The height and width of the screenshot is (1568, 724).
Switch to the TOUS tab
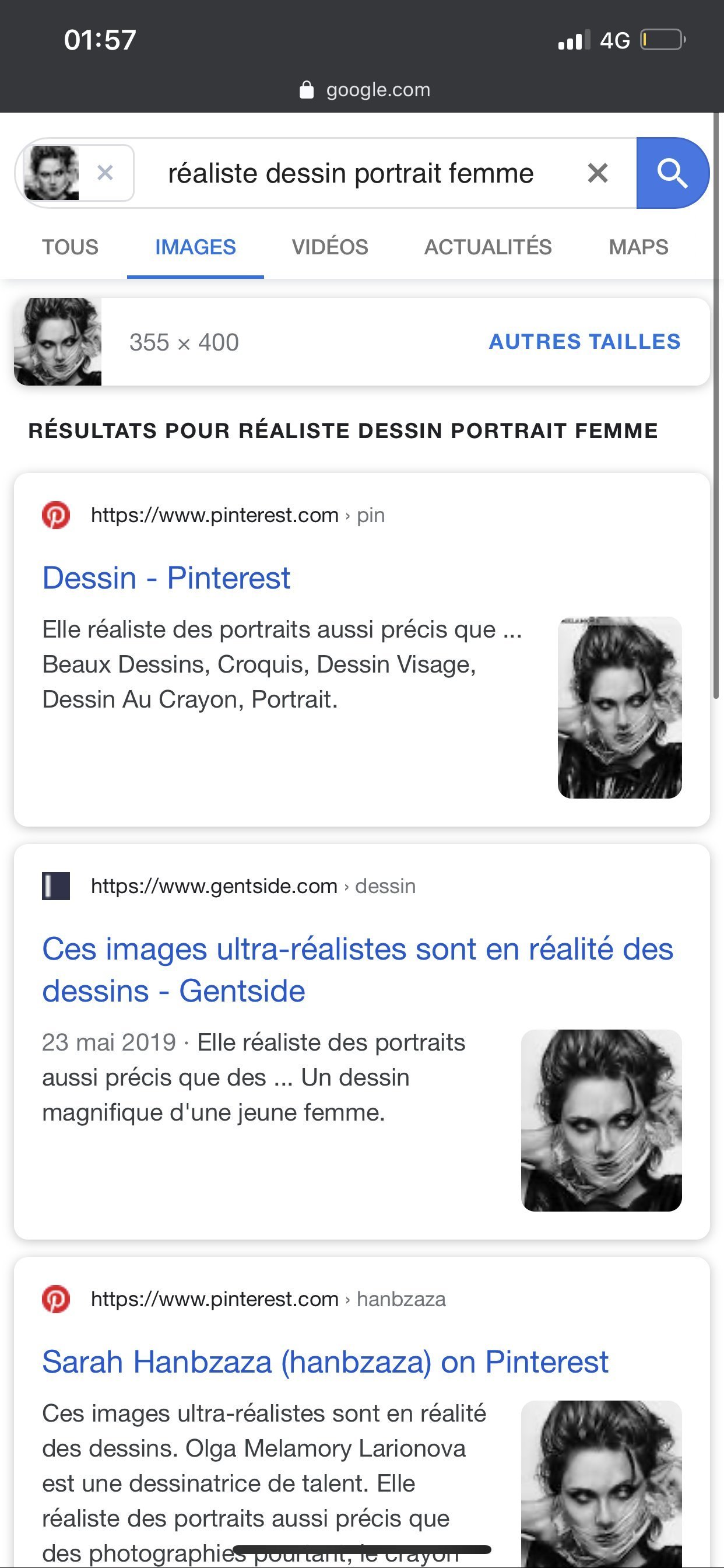pos(70,247)
